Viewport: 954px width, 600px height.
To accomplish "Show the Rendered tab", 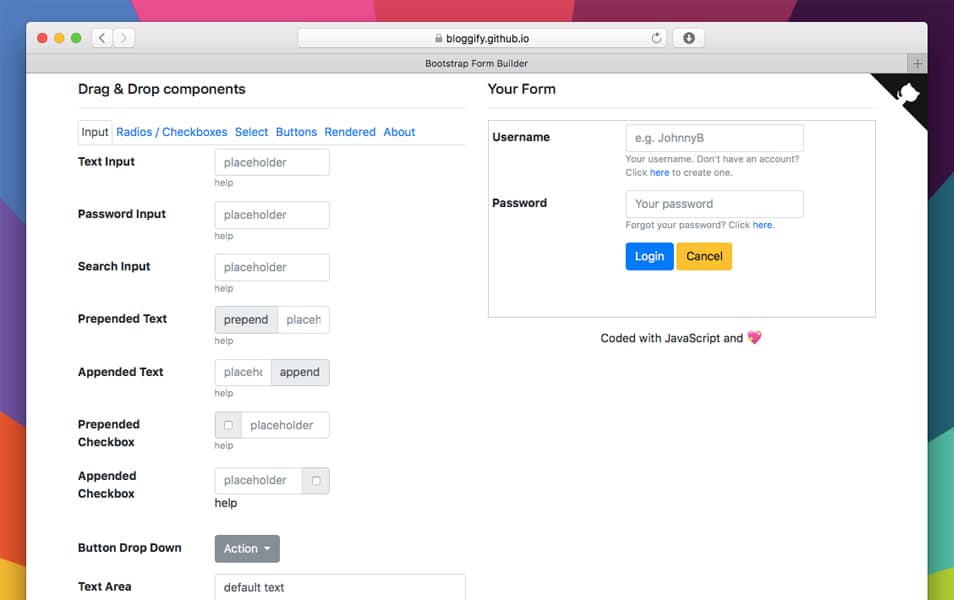I will click(350, 132).
